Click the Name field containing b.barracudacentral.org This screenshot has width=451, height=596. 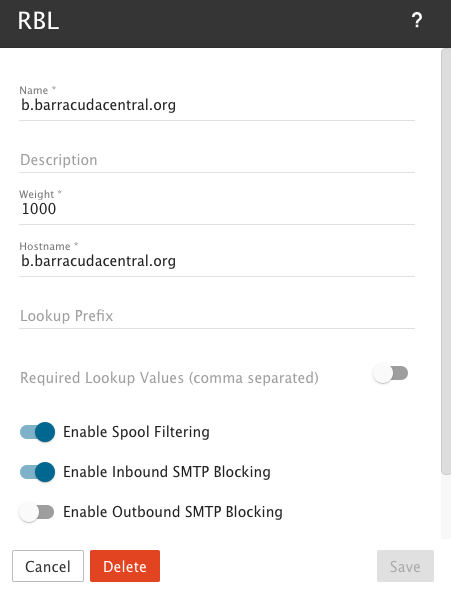(217, 105)
